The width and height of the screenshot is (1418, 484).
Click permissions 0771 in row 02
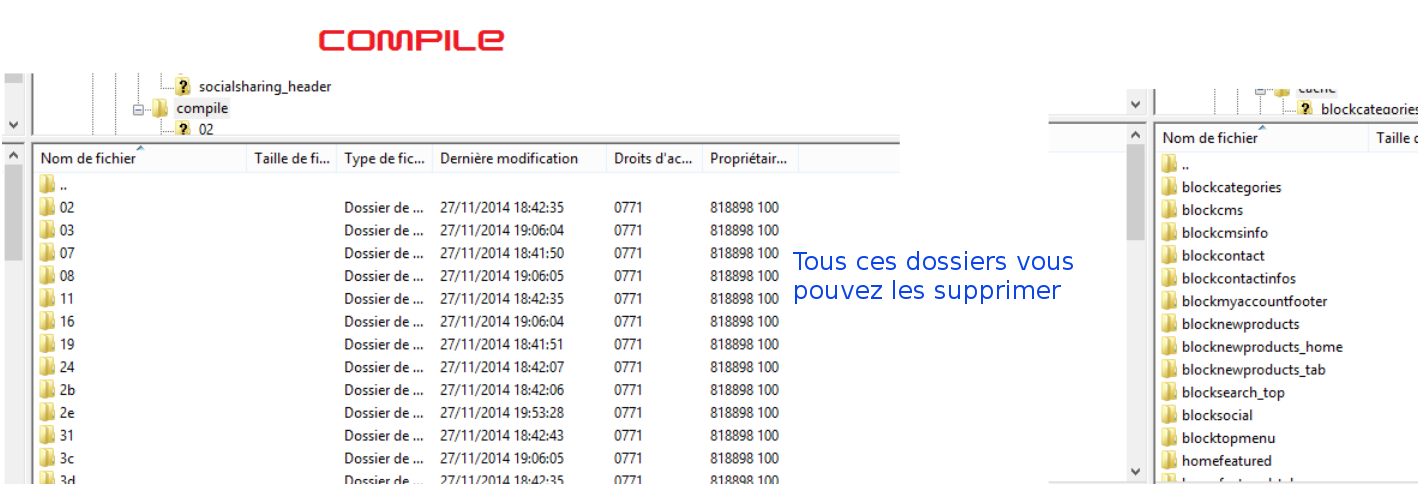[x=628, y=207]
